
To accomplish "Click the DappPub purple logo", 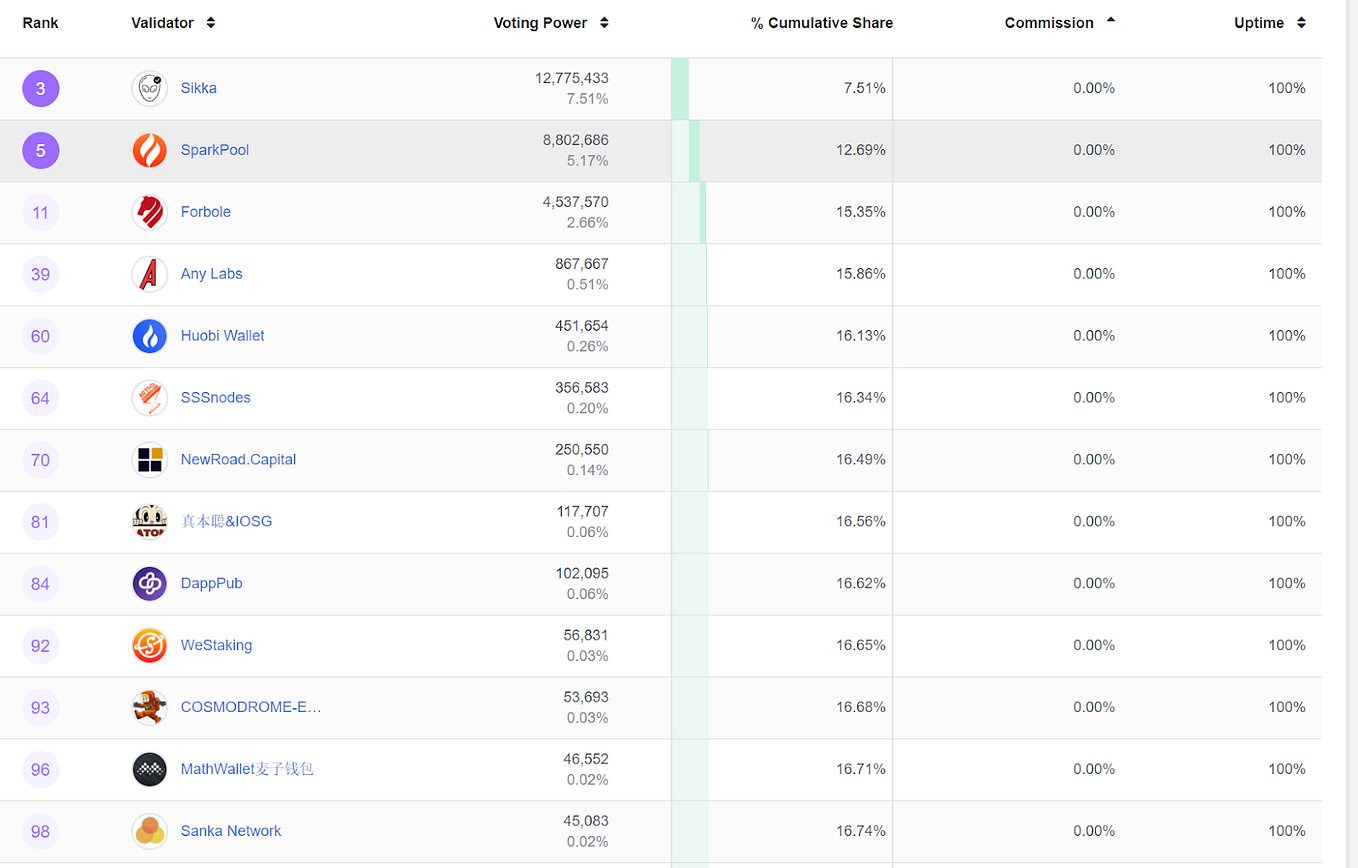I will 149,583.
